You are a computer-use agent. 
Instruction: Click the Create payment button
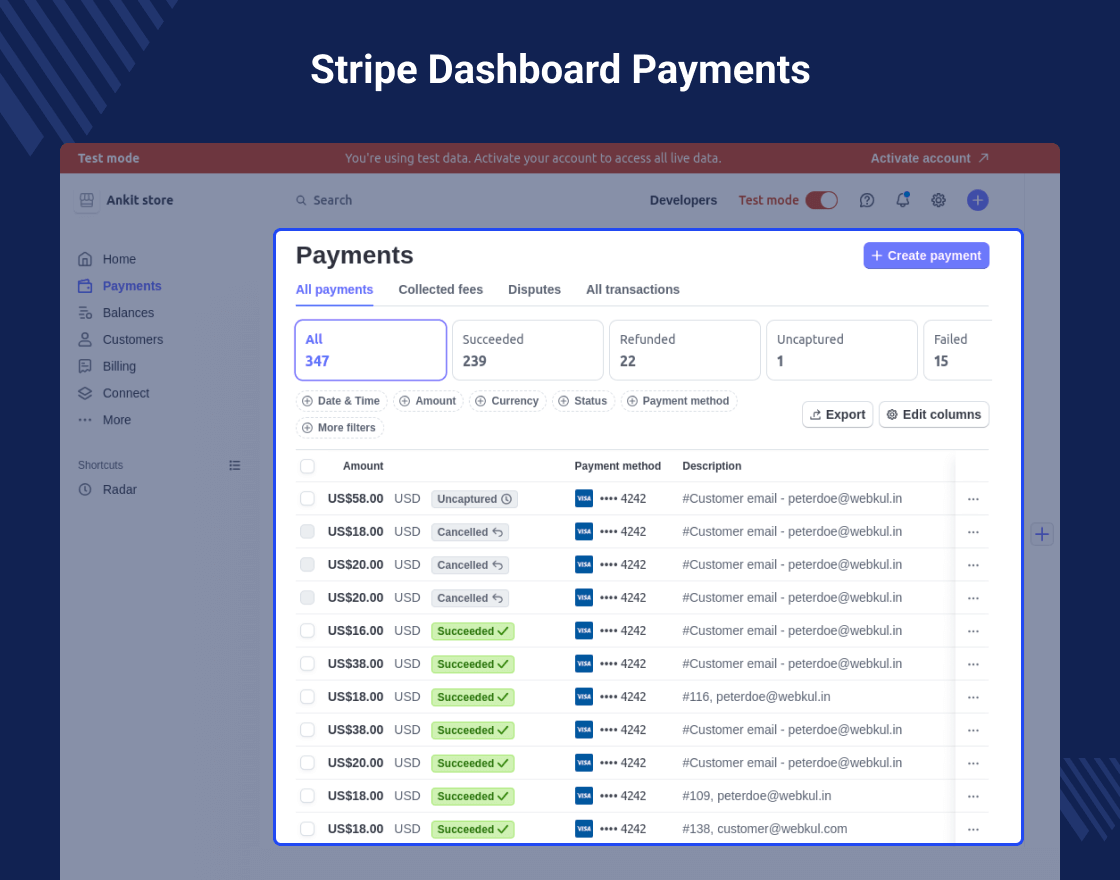[x=926, y=255]
